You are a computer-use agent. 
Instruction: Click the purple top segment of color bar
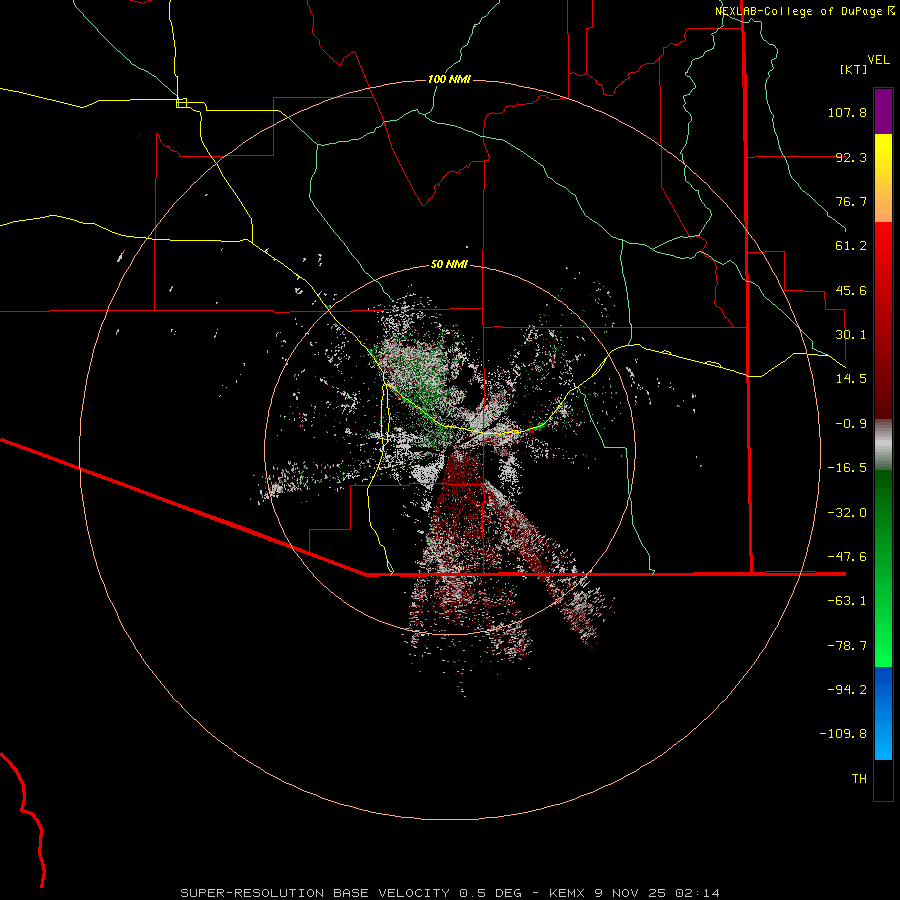(883, 111)
